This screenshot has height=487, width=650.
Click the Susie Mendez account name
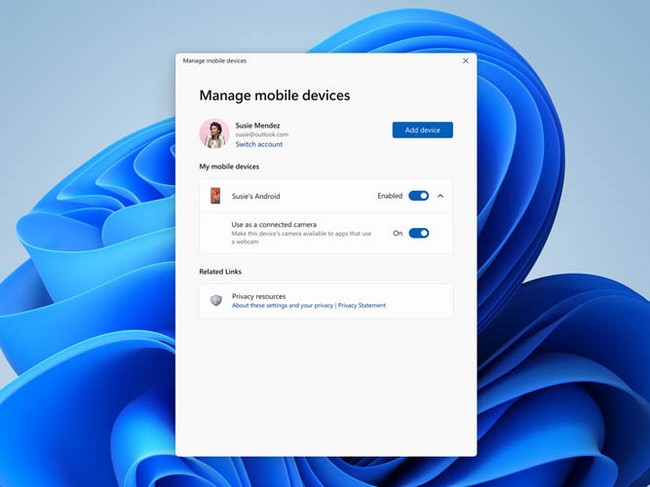point(257,125)
